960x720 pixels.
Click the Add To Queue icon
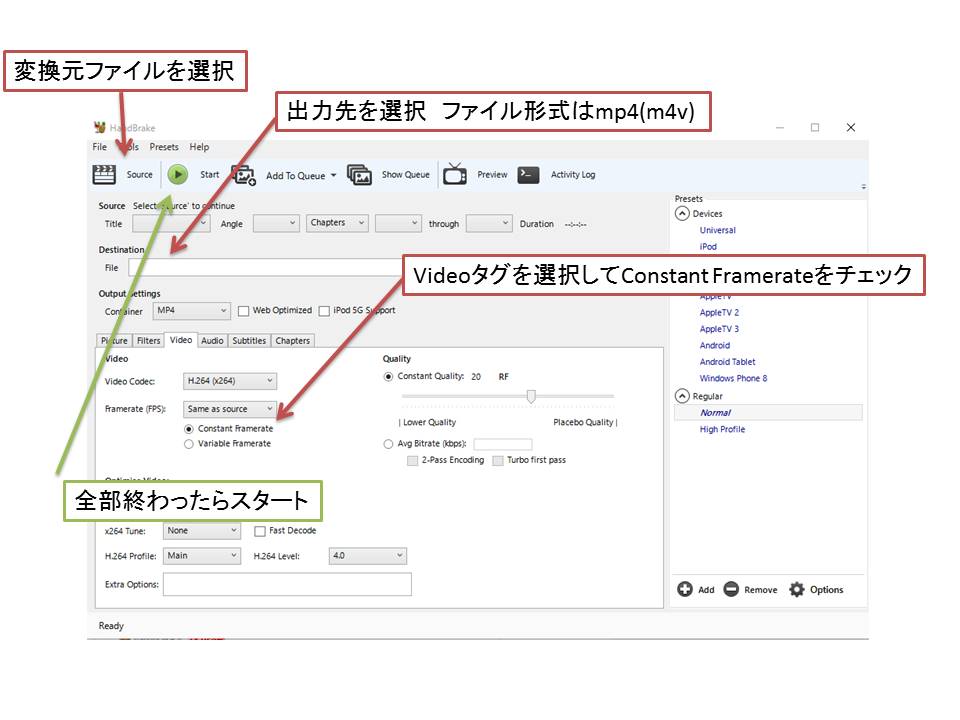[x=244, y=175]
